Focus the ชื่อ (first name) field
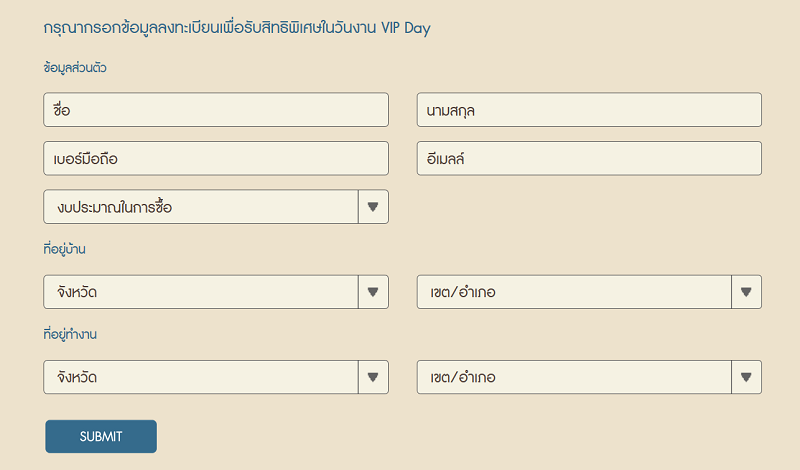The image size is (800, 470). click(216, 110)
